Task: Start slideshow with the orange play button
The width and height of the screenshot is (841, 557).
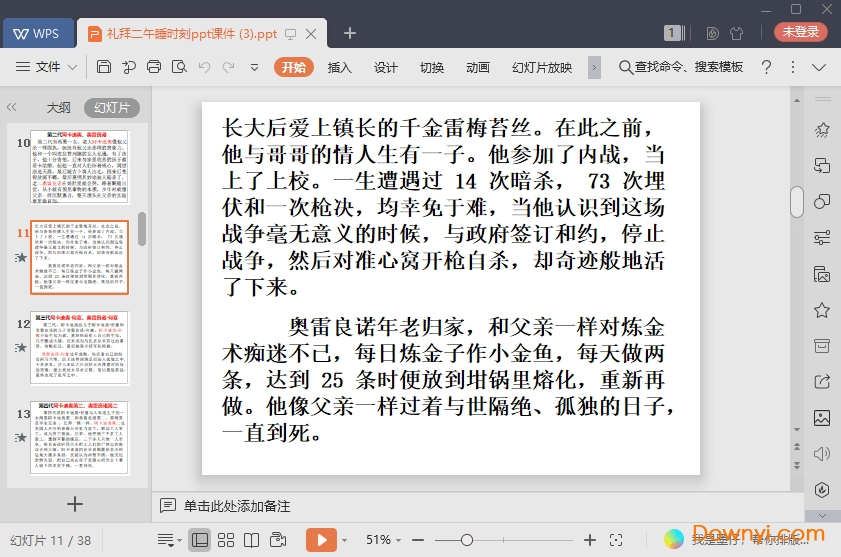Action: 321,540
